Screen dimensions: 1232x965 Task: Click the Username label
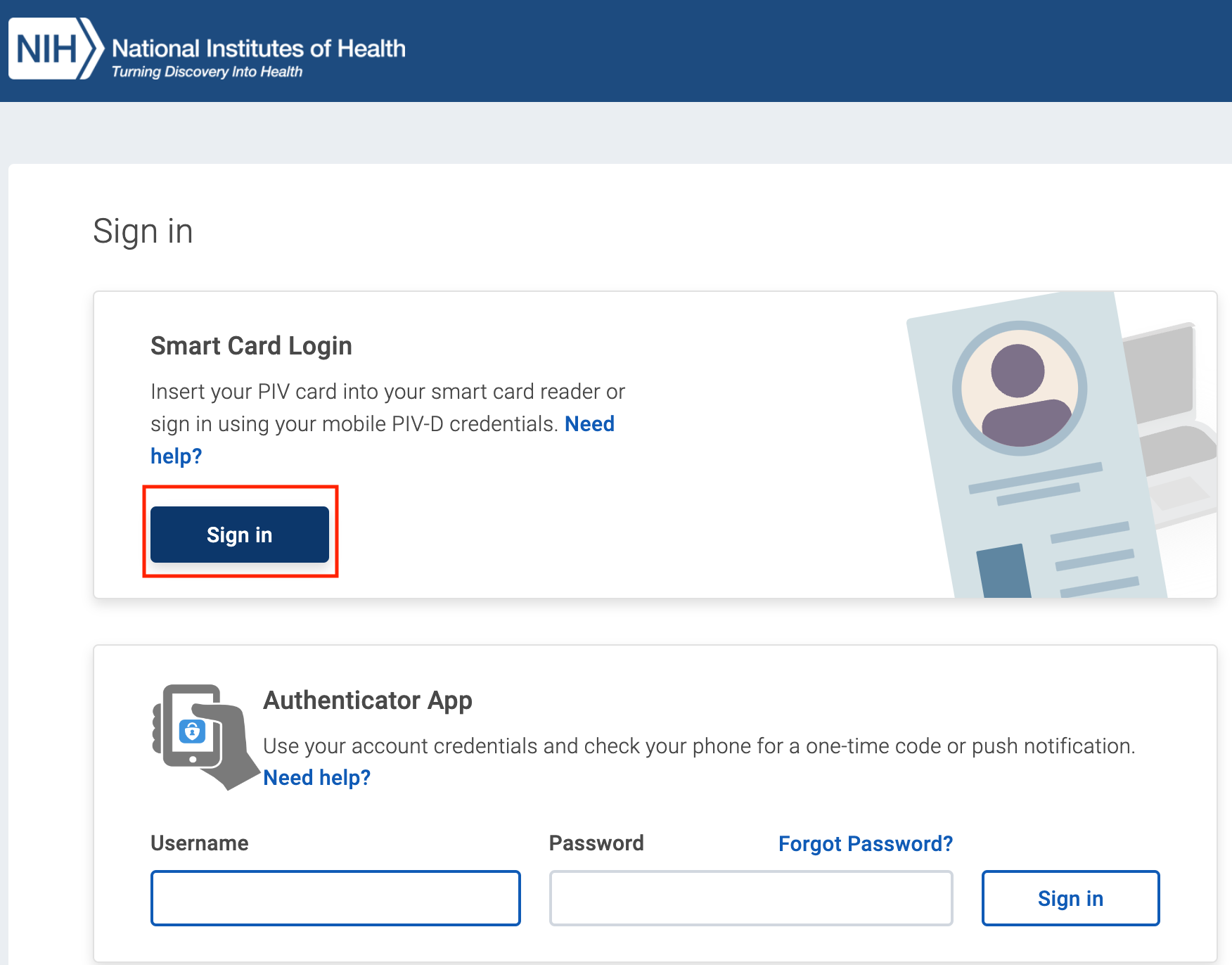pyautogui.click(x=200, y=843)
